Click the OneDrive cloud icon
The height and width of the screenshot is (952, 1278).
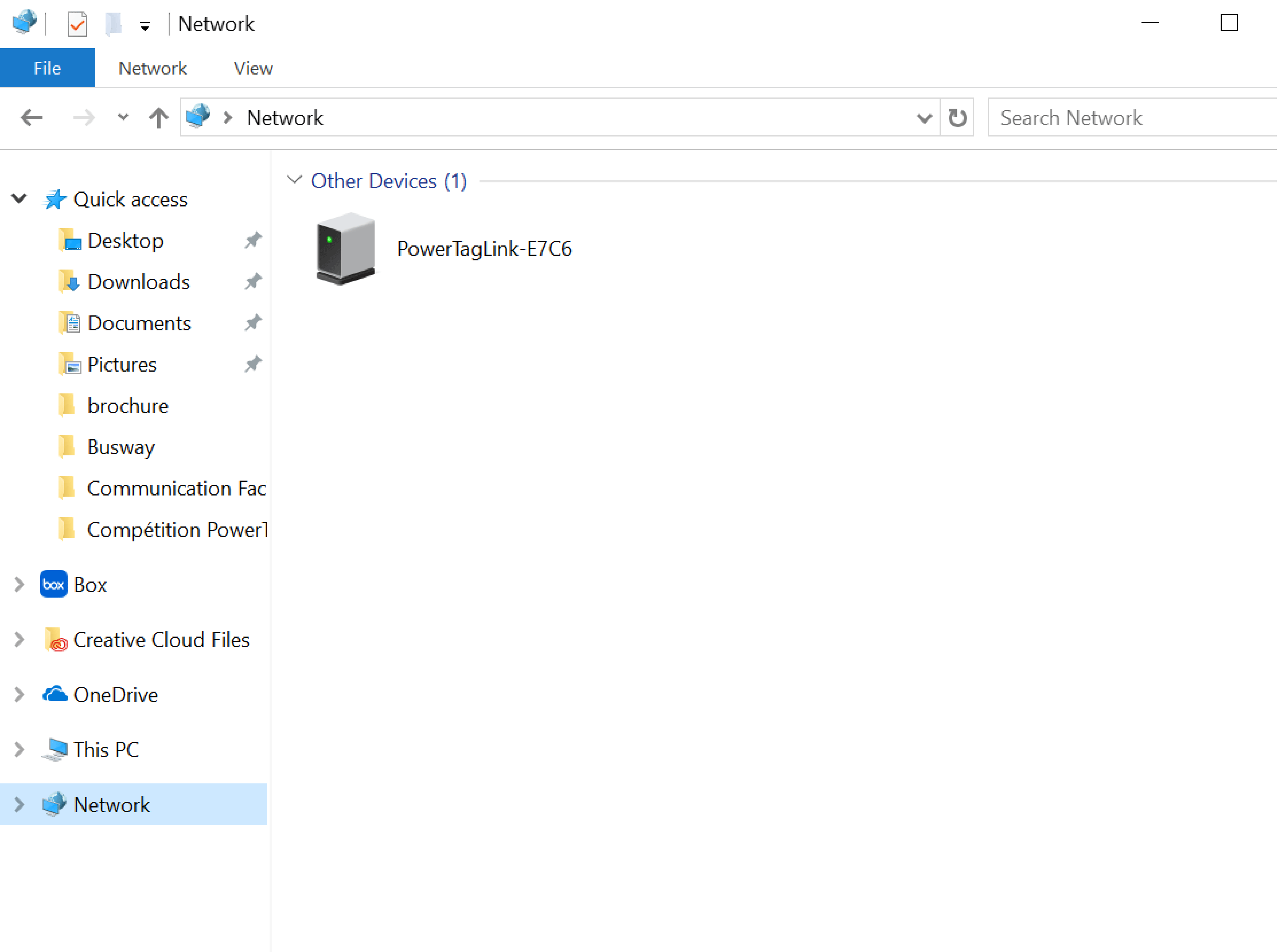tap(55, 694)
